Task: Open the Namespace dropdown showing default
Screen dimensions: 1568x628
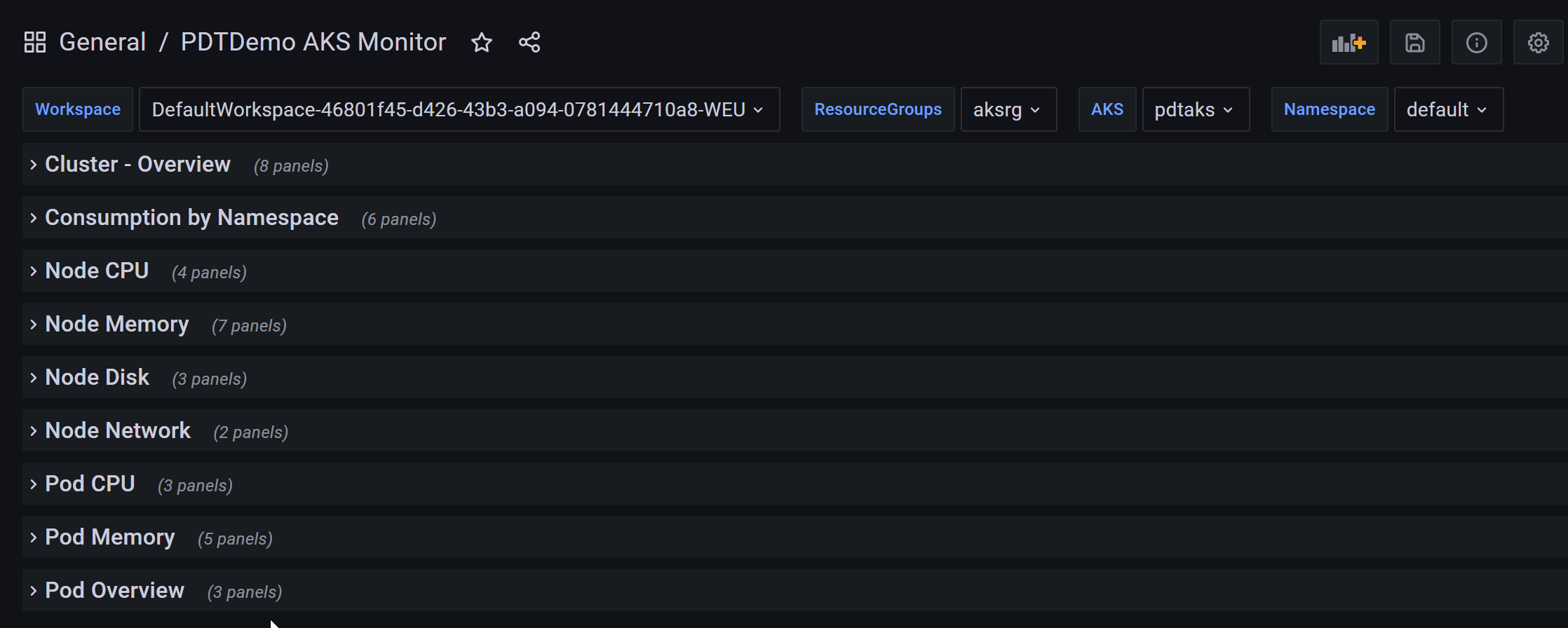Action: click(x=1449, y=109)
